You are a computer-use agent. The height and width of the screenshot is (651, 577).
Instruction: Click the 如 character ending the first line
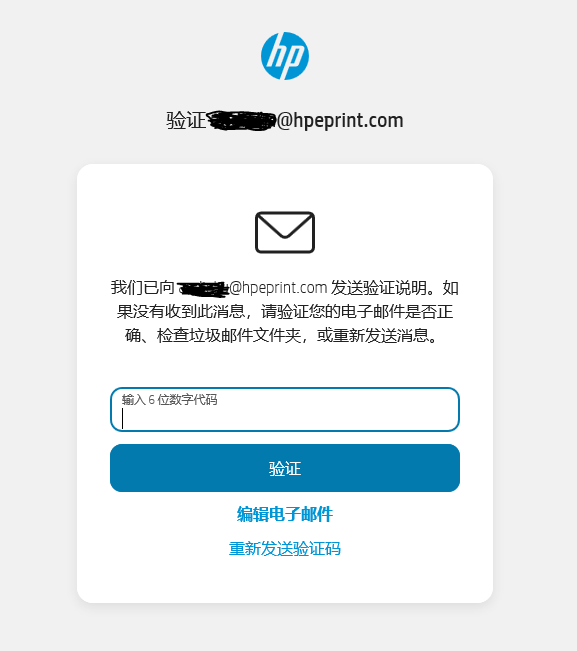pyautogui.click(x=451, y=288)
